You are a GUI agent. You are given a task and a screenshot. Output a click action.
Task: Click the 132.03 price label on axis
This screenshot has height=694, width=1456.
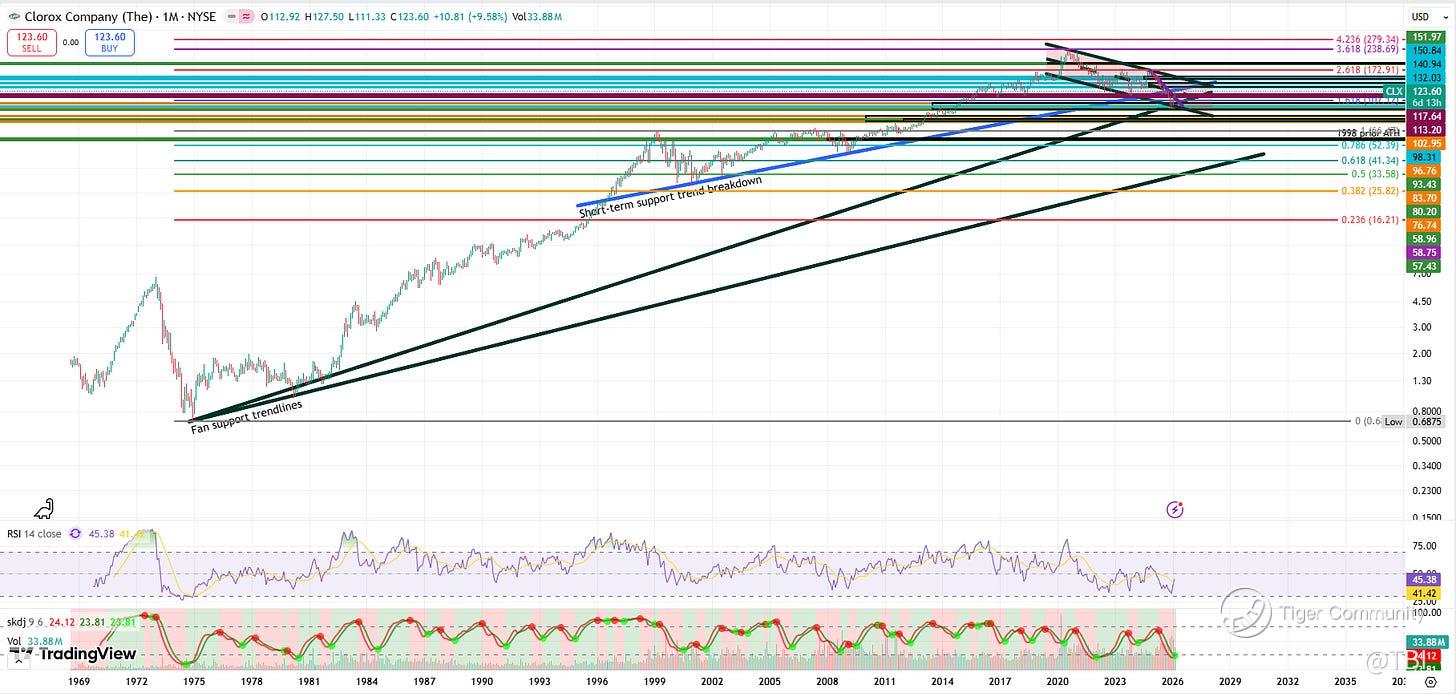[1426, 77]
